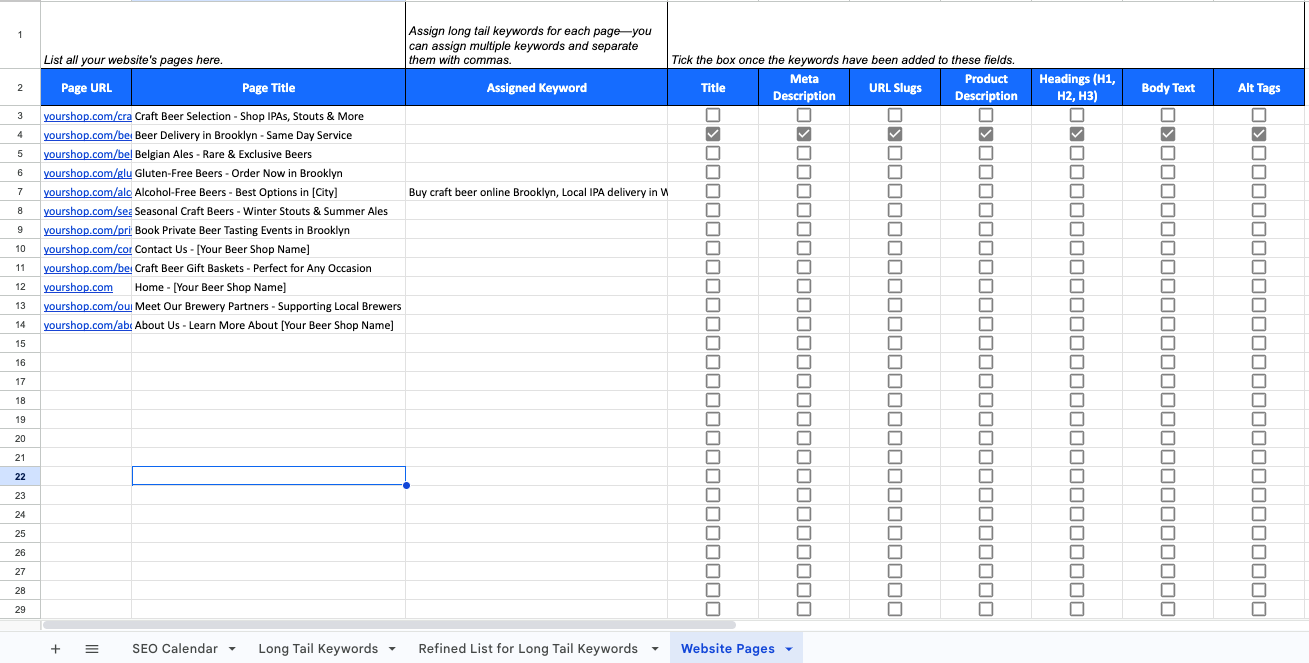
Task: Click the selection fill handle of the active cell
Action: coord(406,485)
